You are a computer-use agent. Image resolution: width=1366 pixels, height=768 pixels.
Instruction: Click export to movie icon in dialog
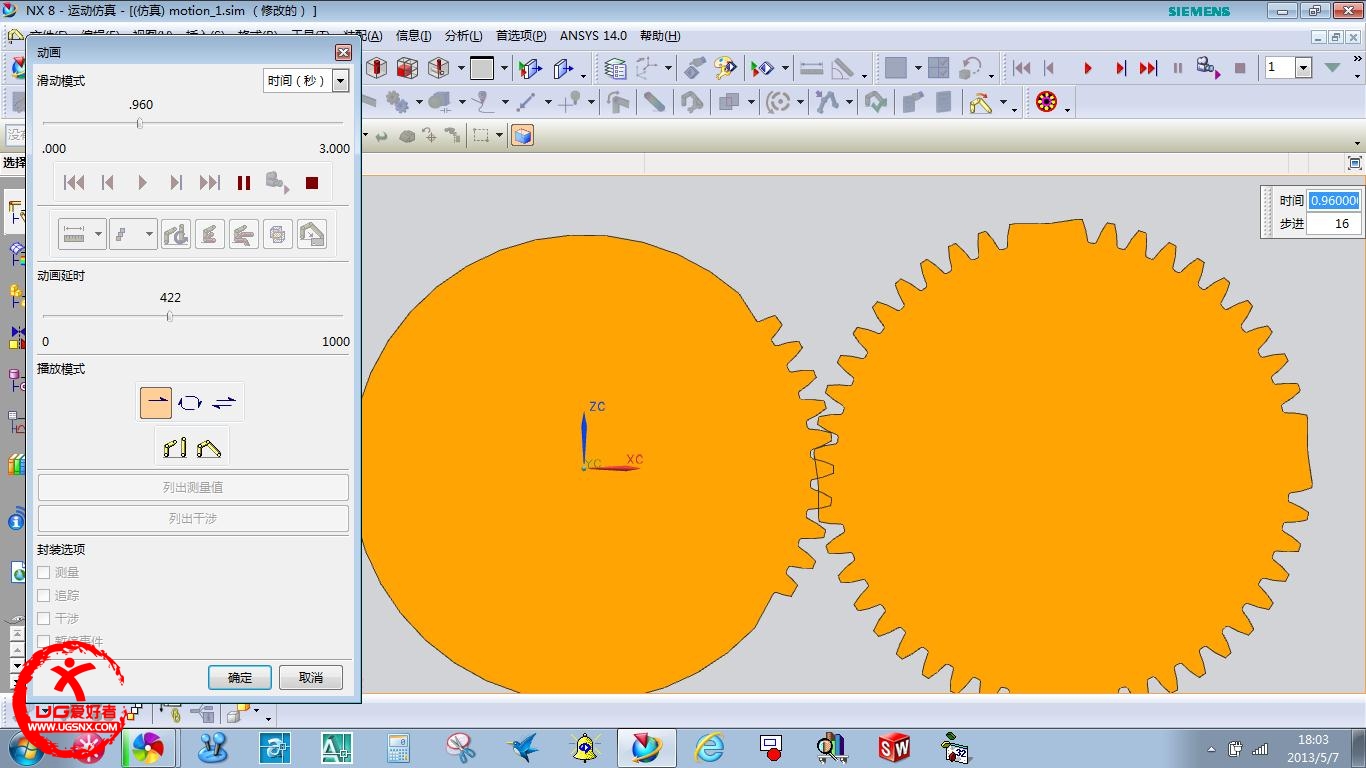pyautogui.click(x=277, y=183)
